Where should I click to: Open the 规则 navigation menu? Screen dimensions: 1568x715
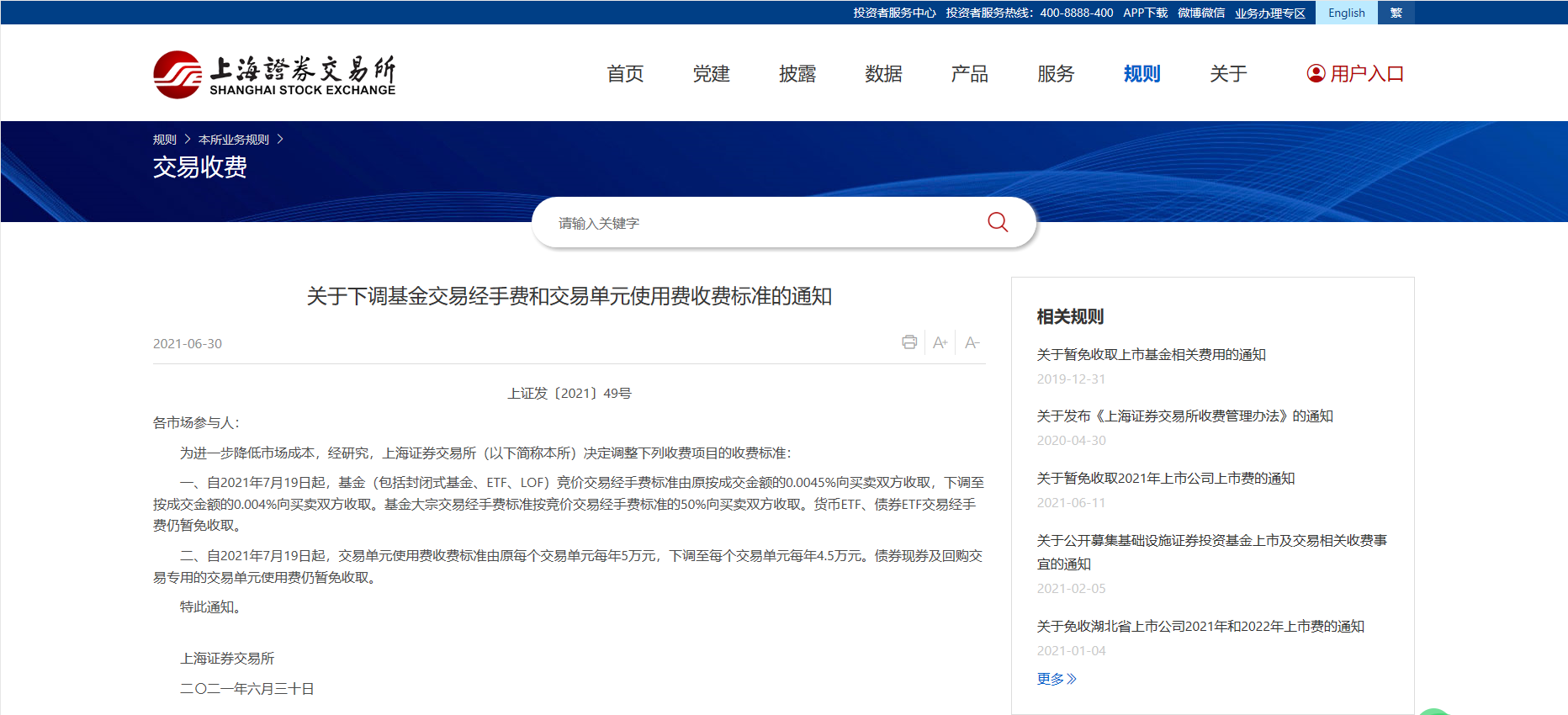1142,74
